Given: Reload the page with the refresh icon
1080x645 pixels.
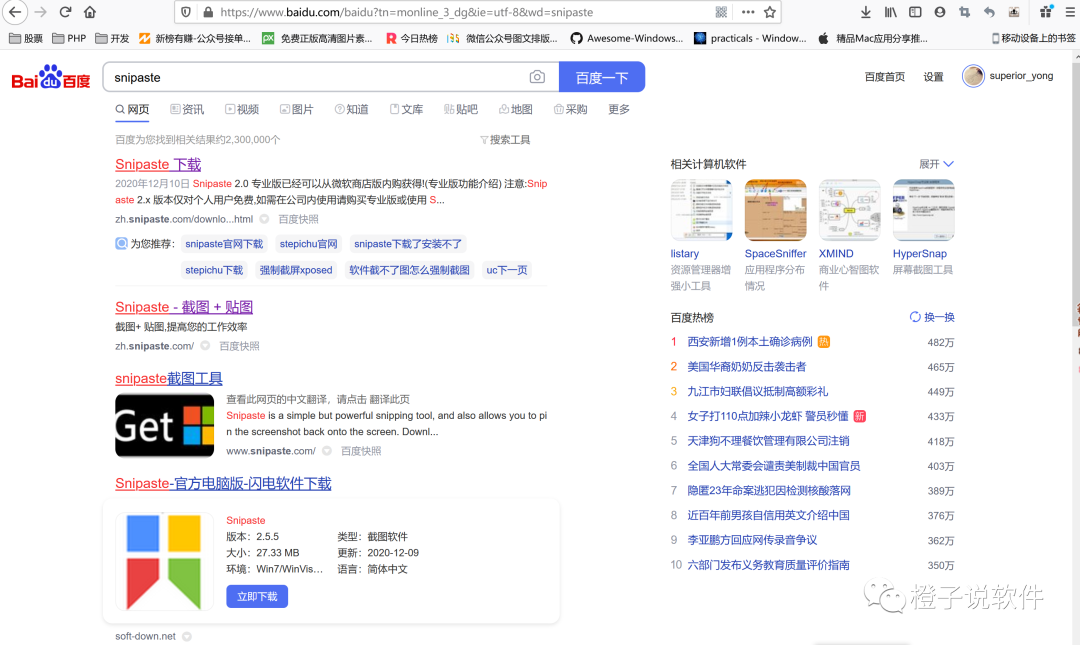Looking at the screenshot, I should pyautogui.click(x=65, y=12).
